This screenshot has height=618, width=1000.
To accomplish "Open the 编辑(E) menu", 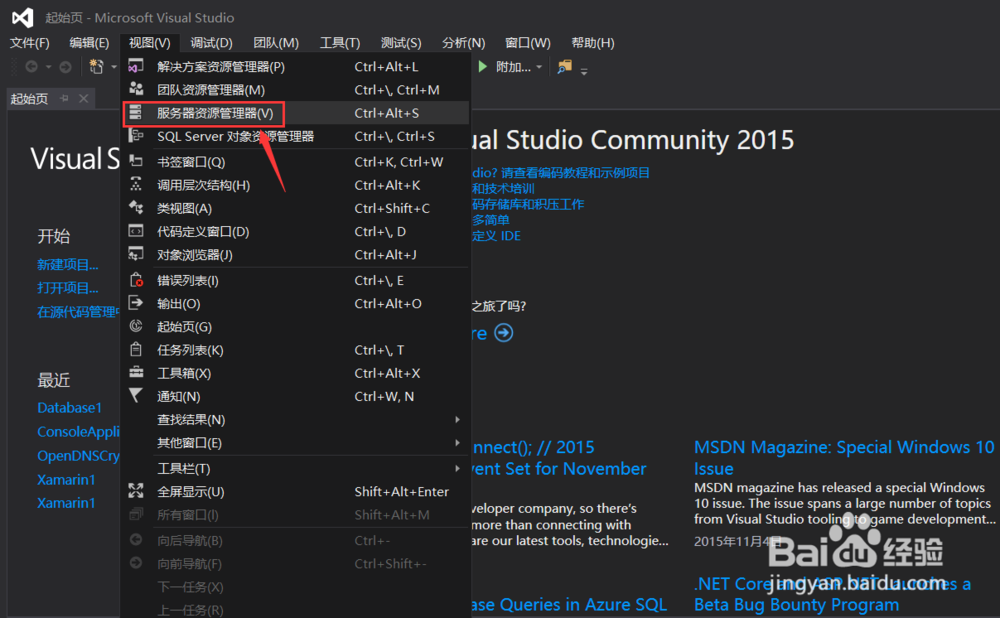I will point(89,43).
